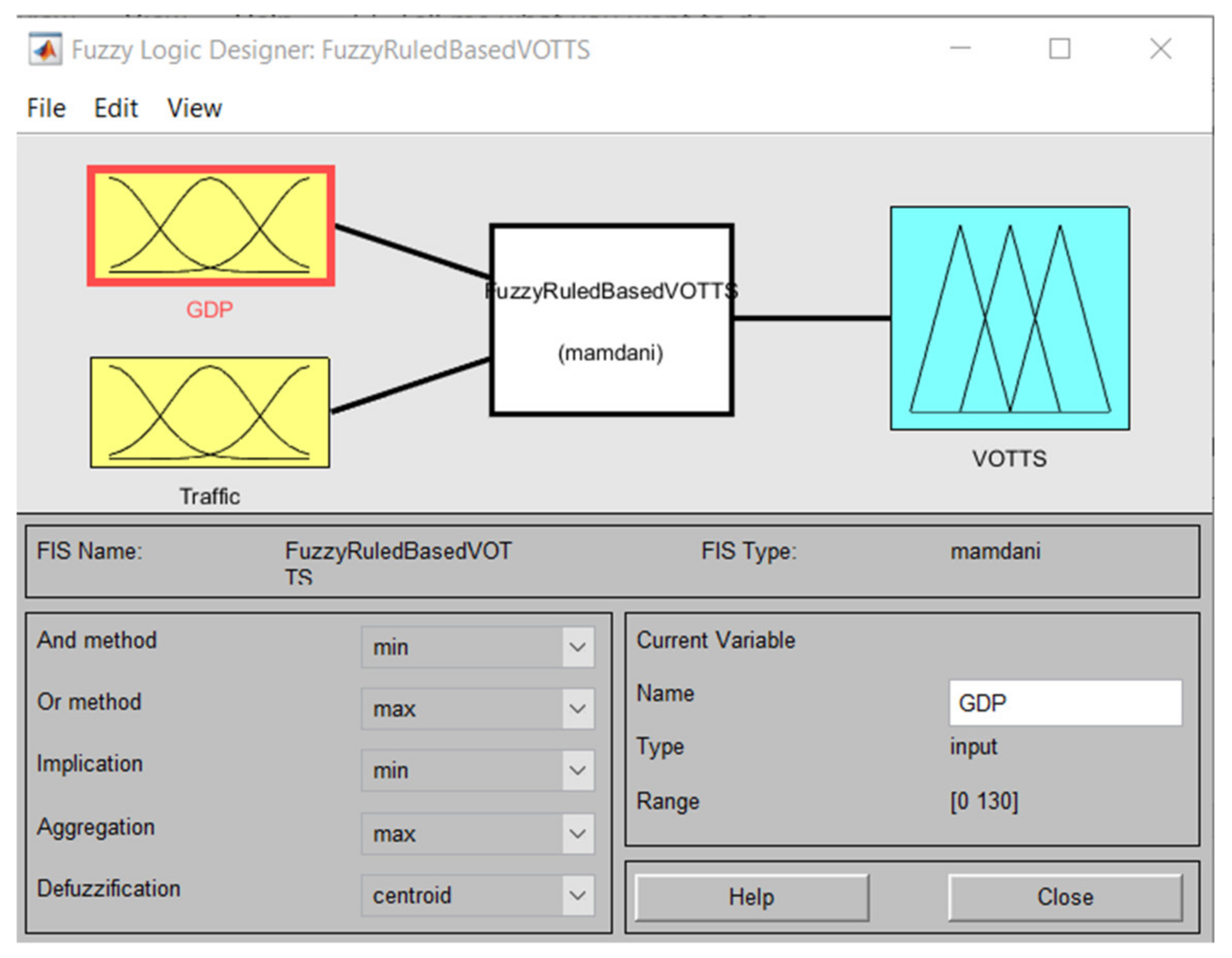Viewport: 1232px width, 958px height.
Task: Close the window with the X
Action: click(x=1160, y=49)
